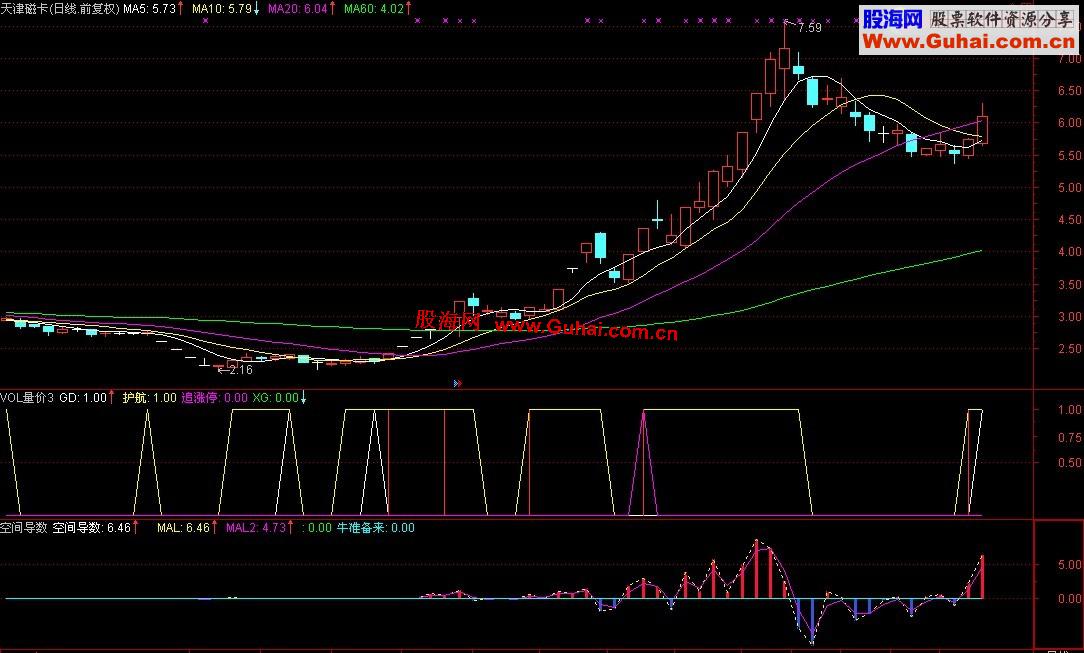1084x653 pixels.
Task: Click the 护航: 1.00 indicator value
Action: (149, 397)
